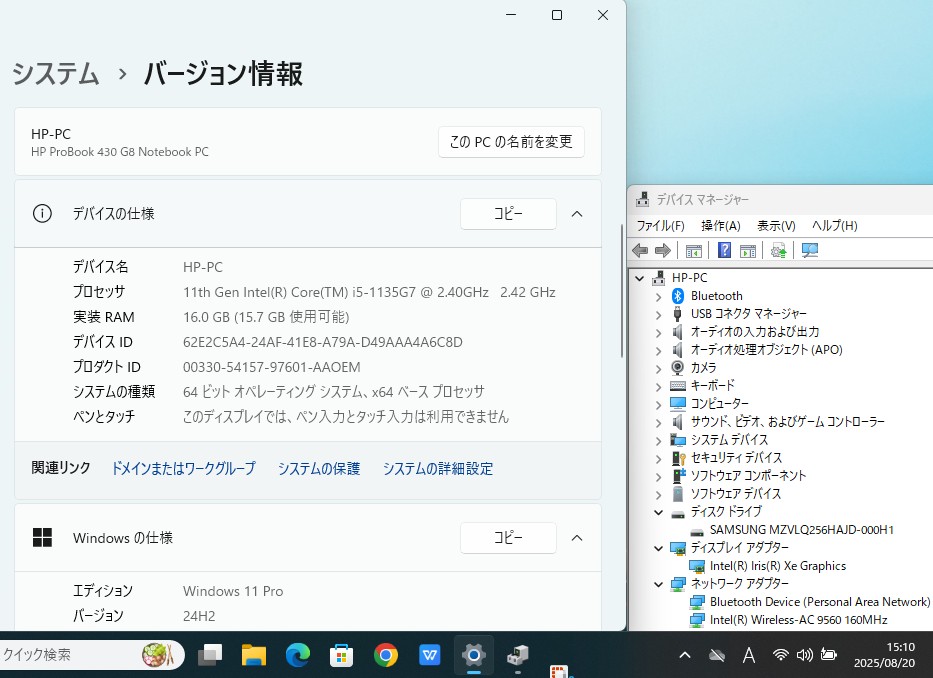Click the Windows logo beside Windows の仕様
The width and height of the screenshot is (933, 678).
pyautogui.click(x=42, y=538)
